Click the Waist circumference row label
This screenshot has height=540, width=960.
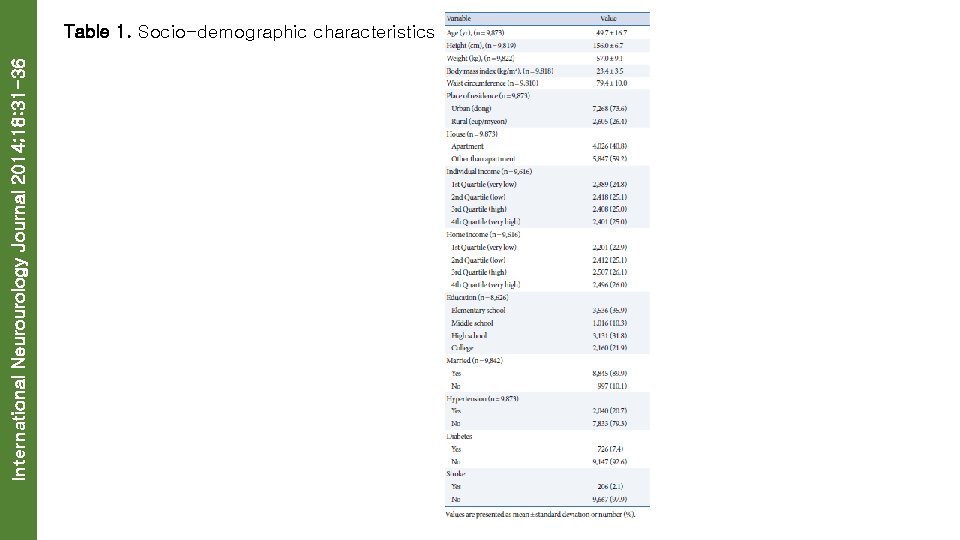(497, 83)
